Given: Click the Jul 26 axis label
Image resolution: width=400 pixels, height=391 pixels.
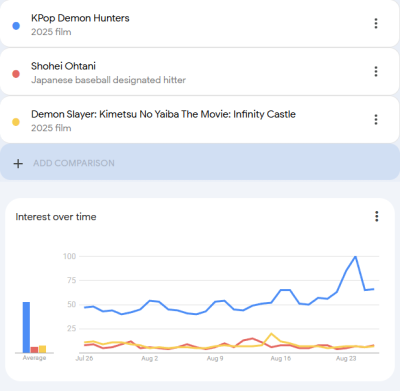Looking at the screenshot, I should (84, 358).
